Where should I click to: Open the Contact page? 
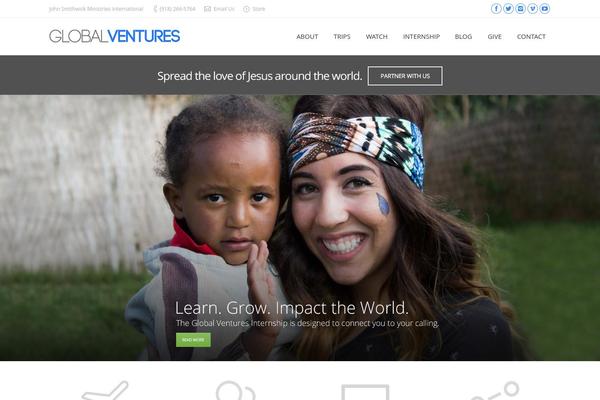(531, 37)
